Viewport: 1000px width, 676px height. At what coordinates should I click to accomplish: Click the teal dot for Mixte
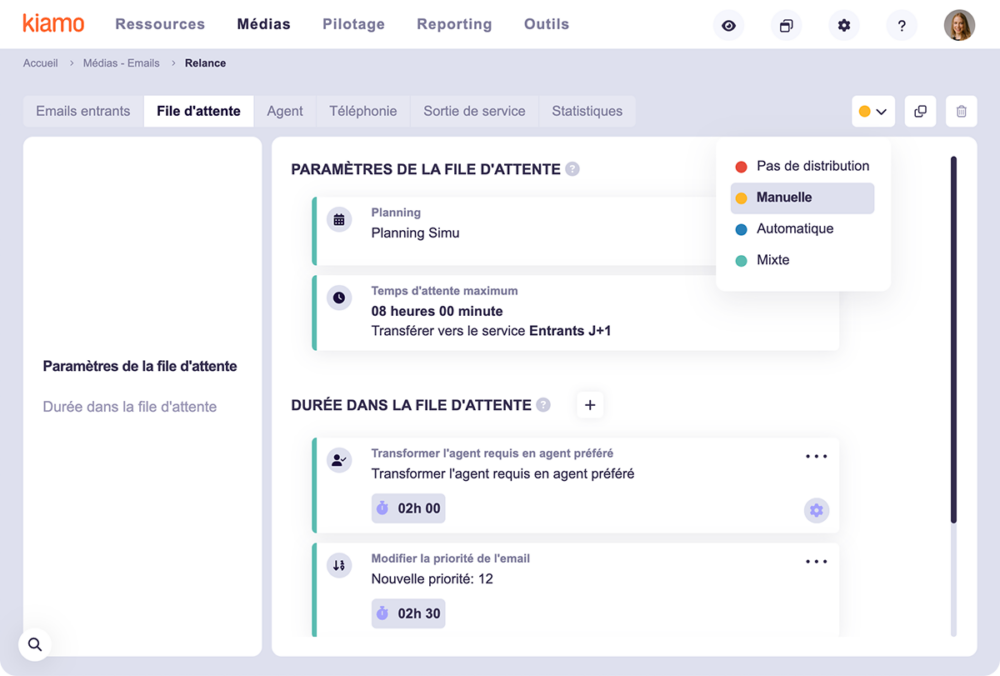tap(741, 261)
